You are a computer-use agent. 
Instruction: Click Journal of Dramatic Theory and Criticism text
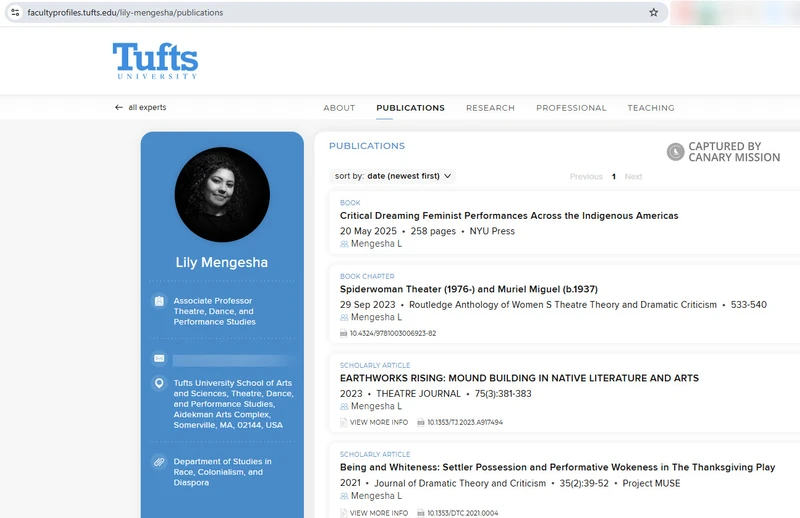(x=460, y=483)
